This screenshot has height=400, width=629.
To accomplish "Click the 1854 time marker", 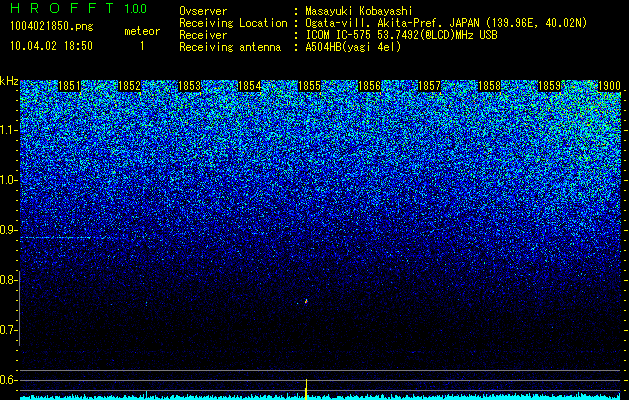I will pyautogui.click(x=250, y=86).
